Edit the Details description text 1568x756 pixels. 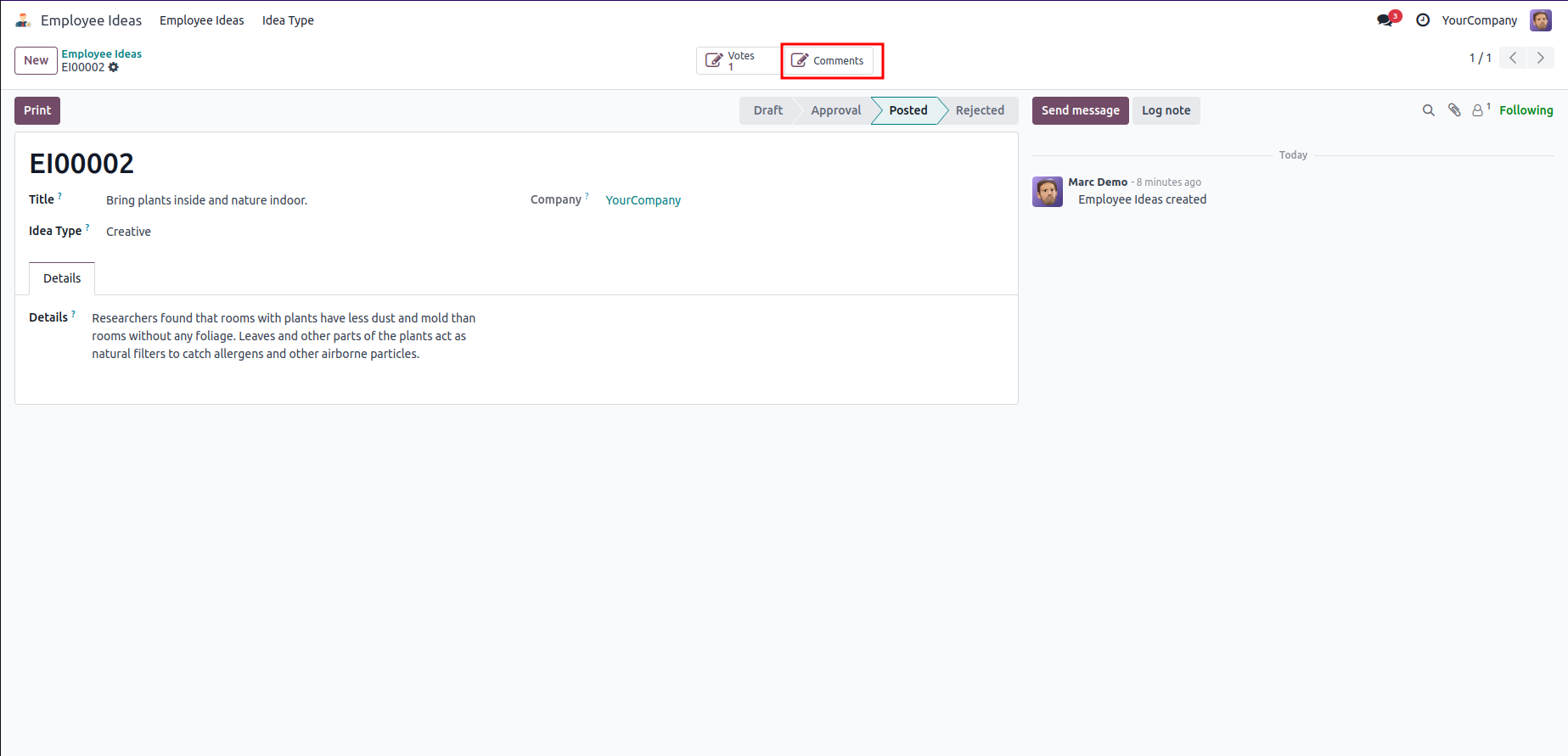284,336
